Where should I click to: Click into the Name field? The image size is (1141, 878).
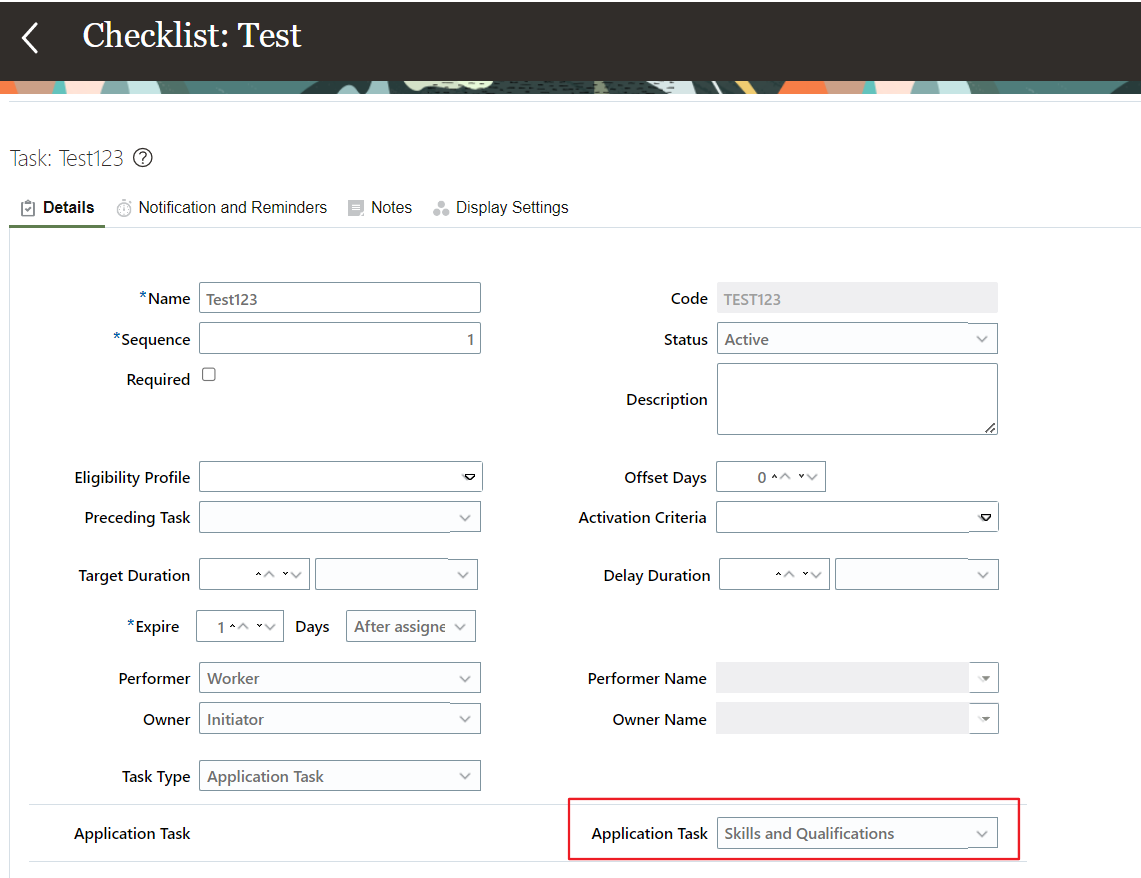pos(340,298)
